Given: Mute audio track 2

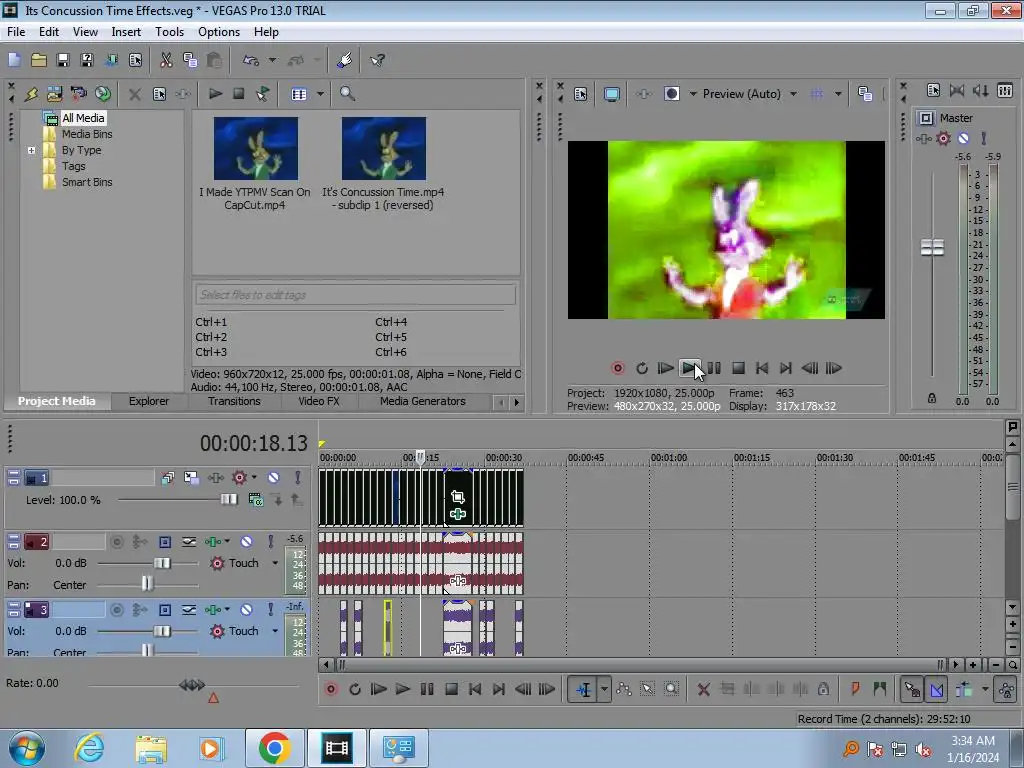Looking at the screenshot, I should pyautogui.click(x=246, y=542).
